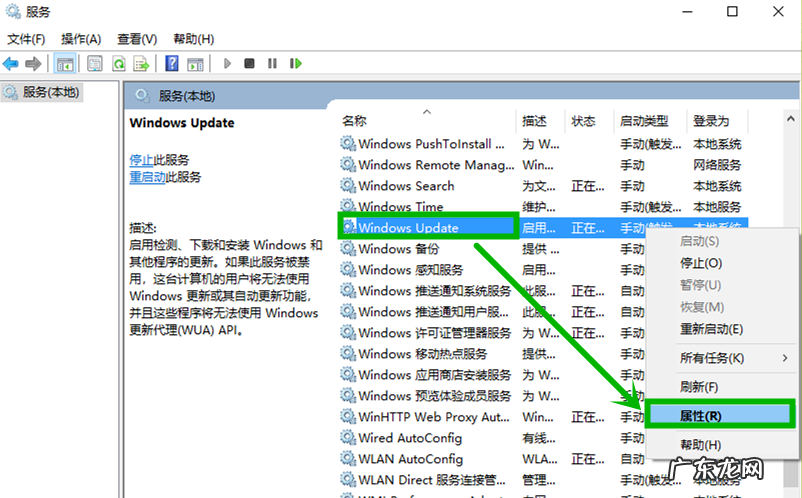This screenshot has width=802, height=498.
Task: Select the Wired AutoConfig service name
Action: point(410,438)
